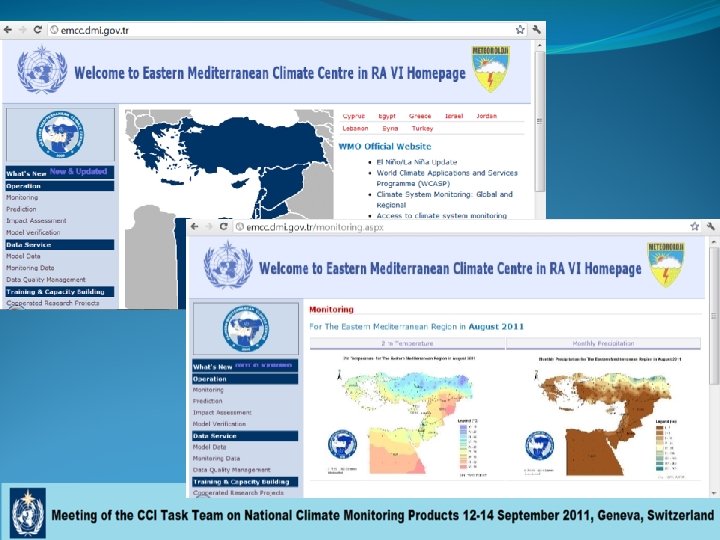Click forward arrow in homepage browser window
720x540 pixels.
22,30
